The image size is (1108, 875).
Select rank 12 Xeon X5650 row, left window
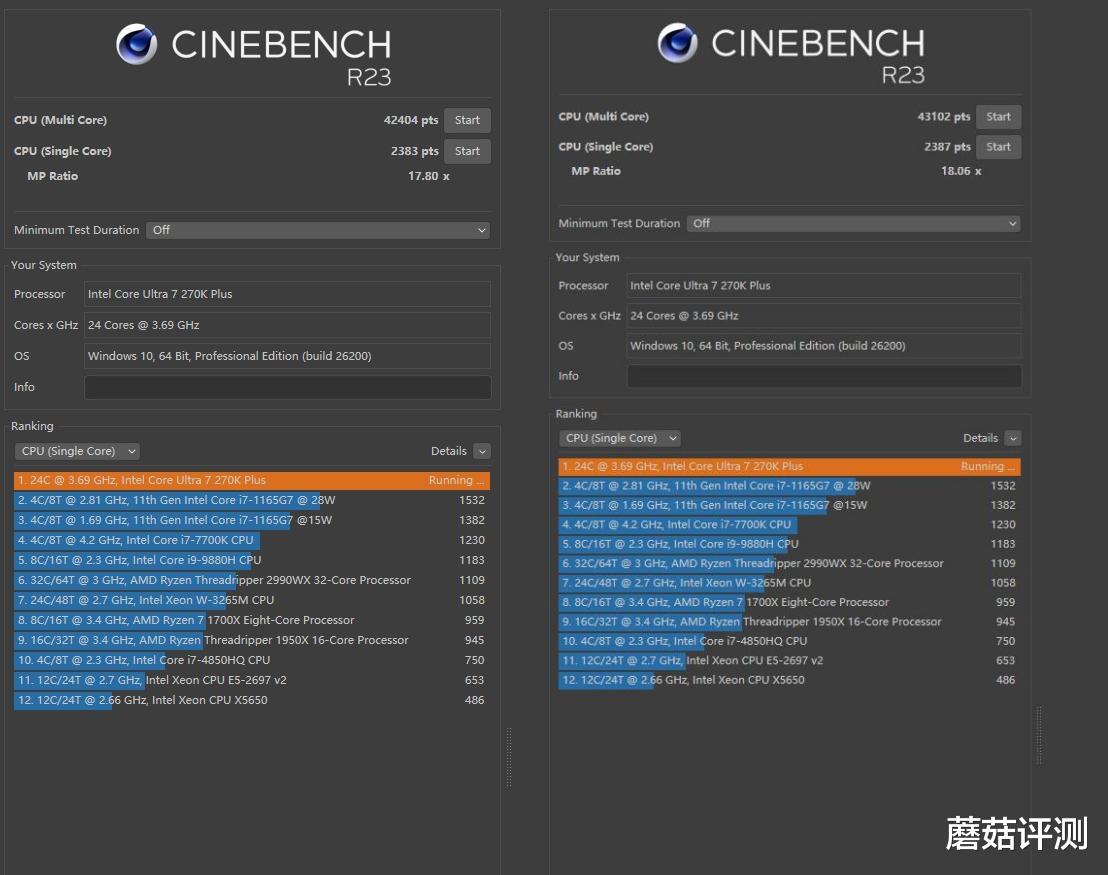(x=252, y=700)
